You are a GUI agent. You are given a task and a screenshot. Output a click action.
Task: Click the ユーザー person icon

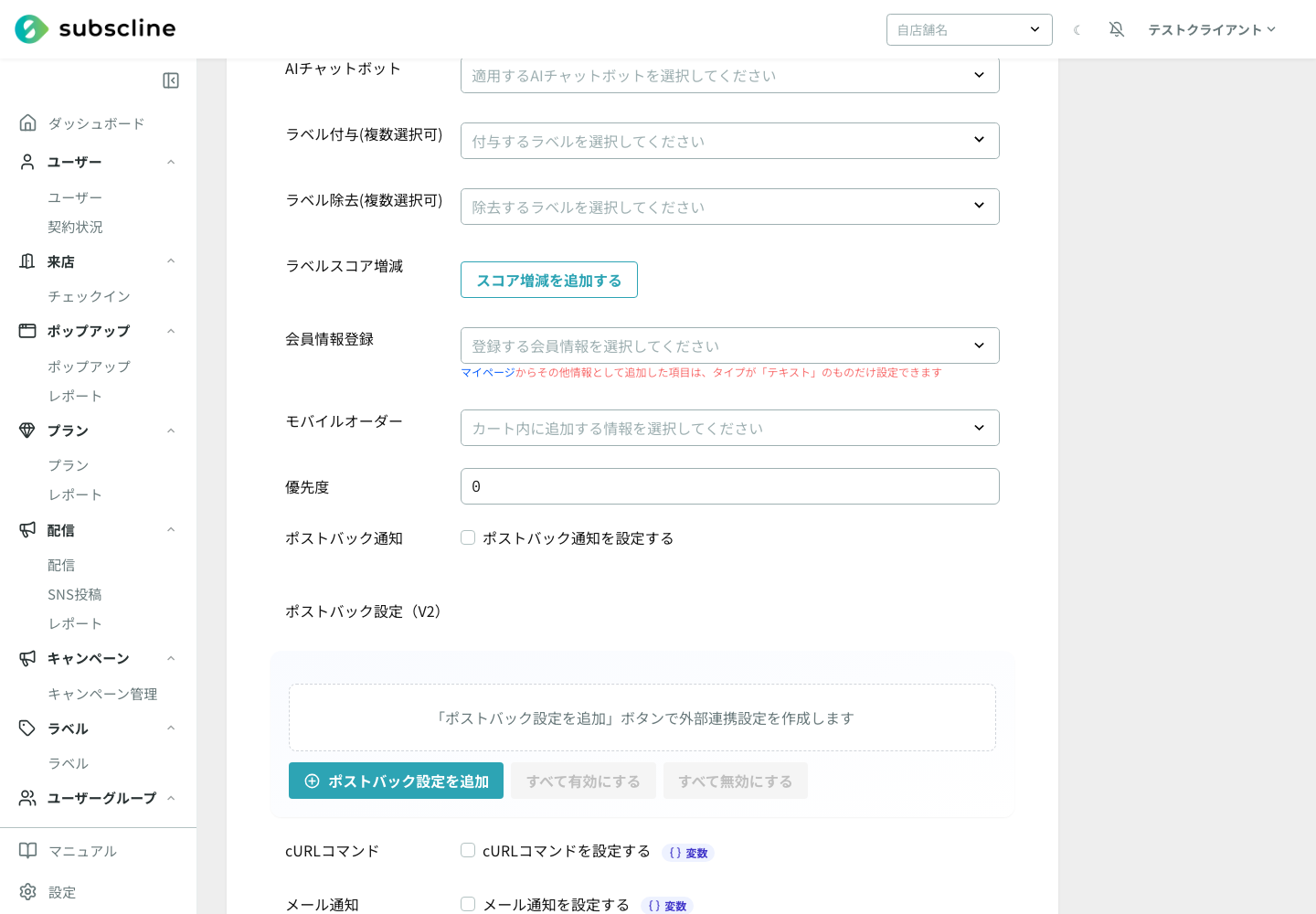[28, 162]
